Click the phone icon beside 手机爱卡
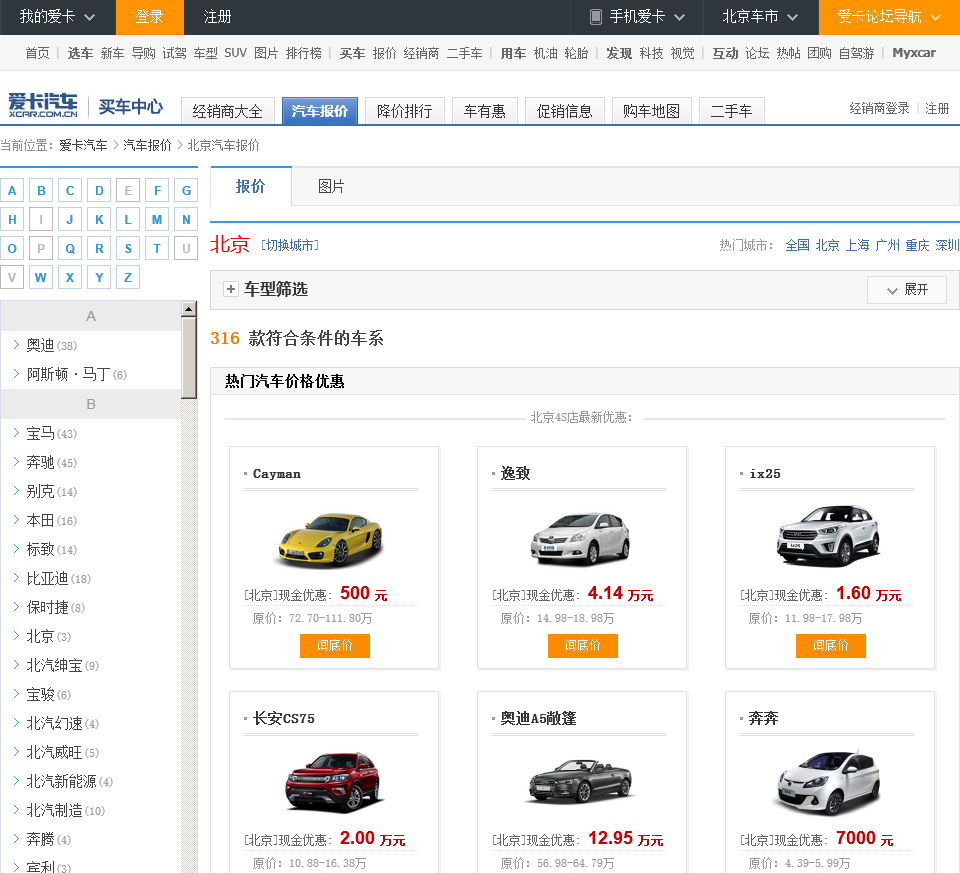This screenshot has height=873, width=960. click(596, 17)
